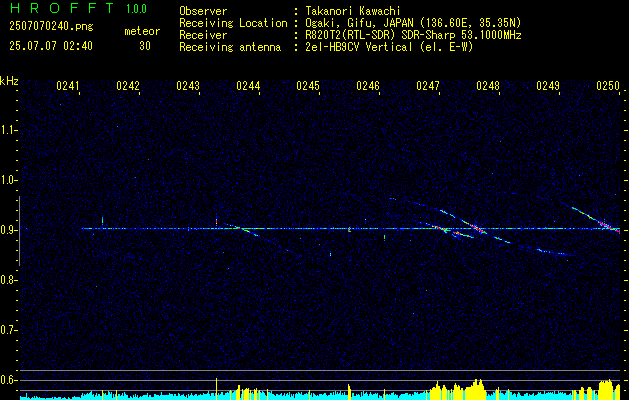The width and height of the screenshot is (629, 400).
Task: Click receiver R820T2(RTL-SDR) SDR-Sharp value
Action: (x=413, y=35)
